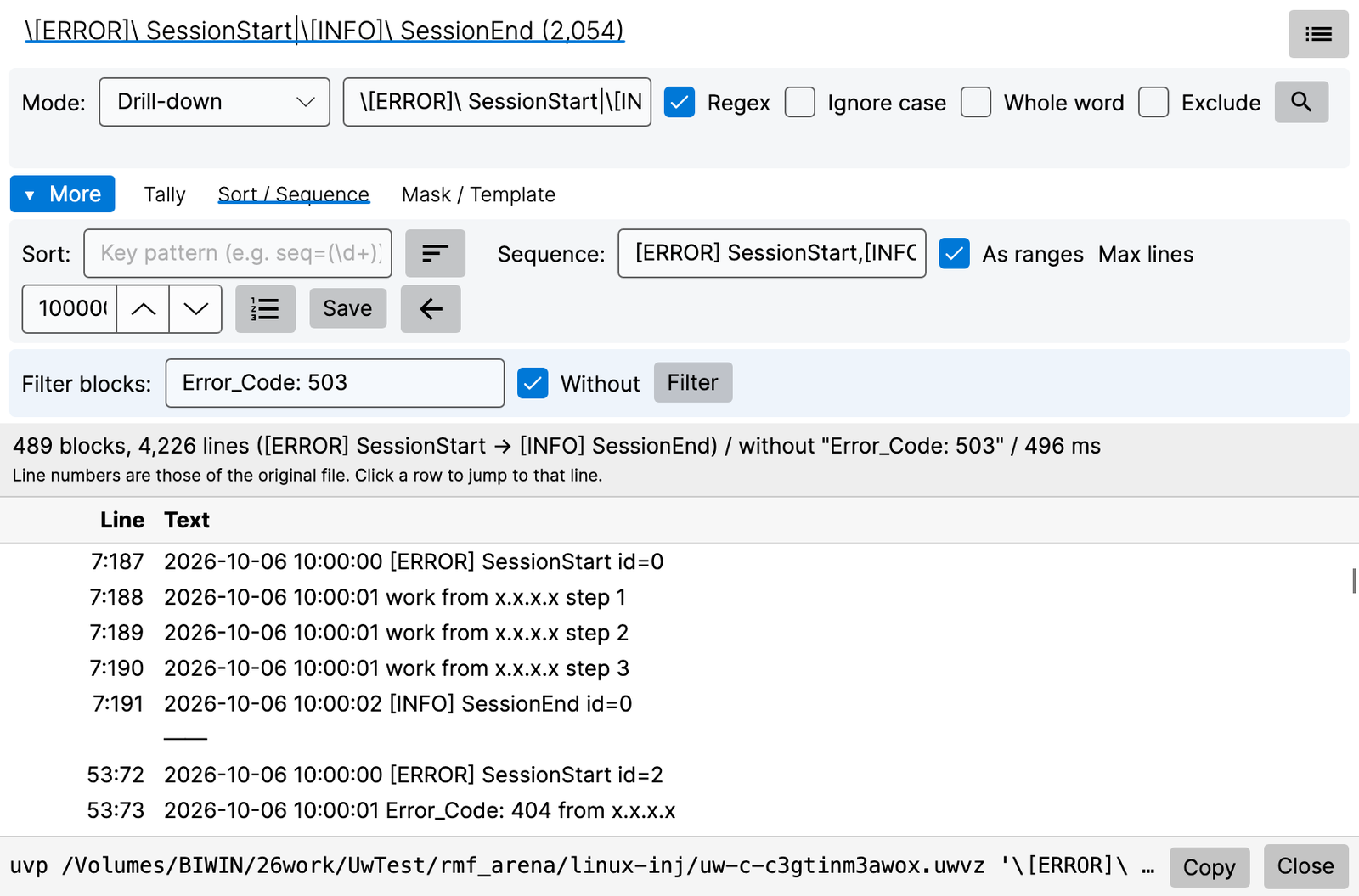The width and height of the screenshot is (1359, 896).
Task: Jump to row 7:191 SessionEnd id=0
Action: click(679, 704)
